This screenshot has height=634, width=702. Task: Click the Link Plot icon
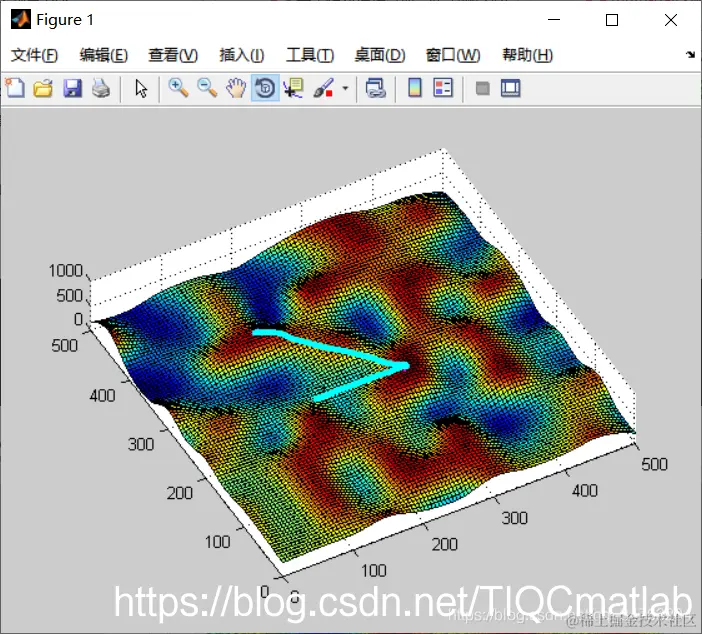(375, 88)
